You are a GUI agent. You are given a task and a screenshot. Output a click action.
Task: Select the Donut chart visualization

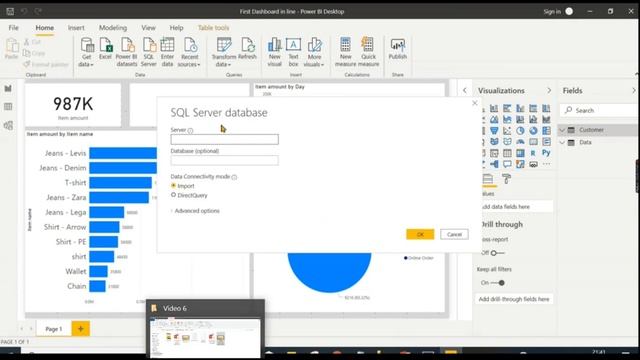533,131
